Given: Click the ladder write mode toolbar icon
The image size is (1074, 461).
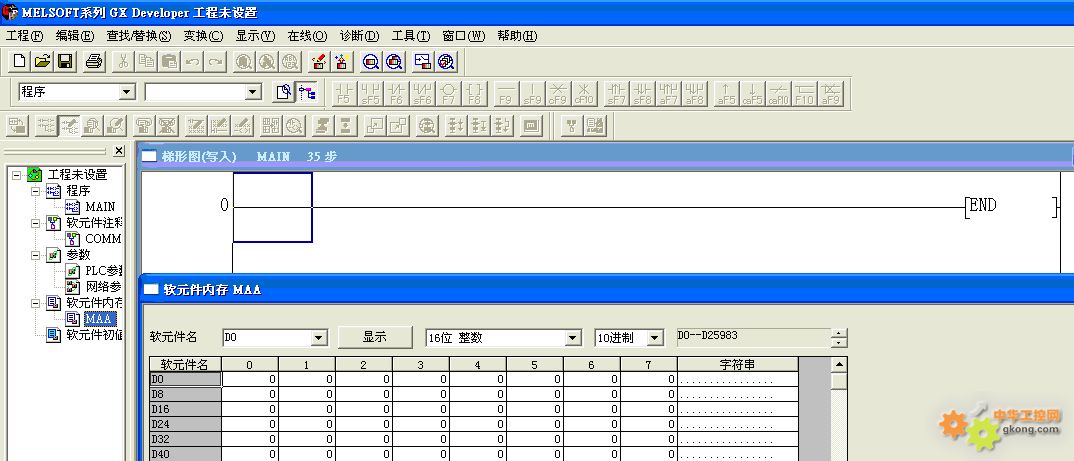Looking at the screenshot, I should [69, 125].
